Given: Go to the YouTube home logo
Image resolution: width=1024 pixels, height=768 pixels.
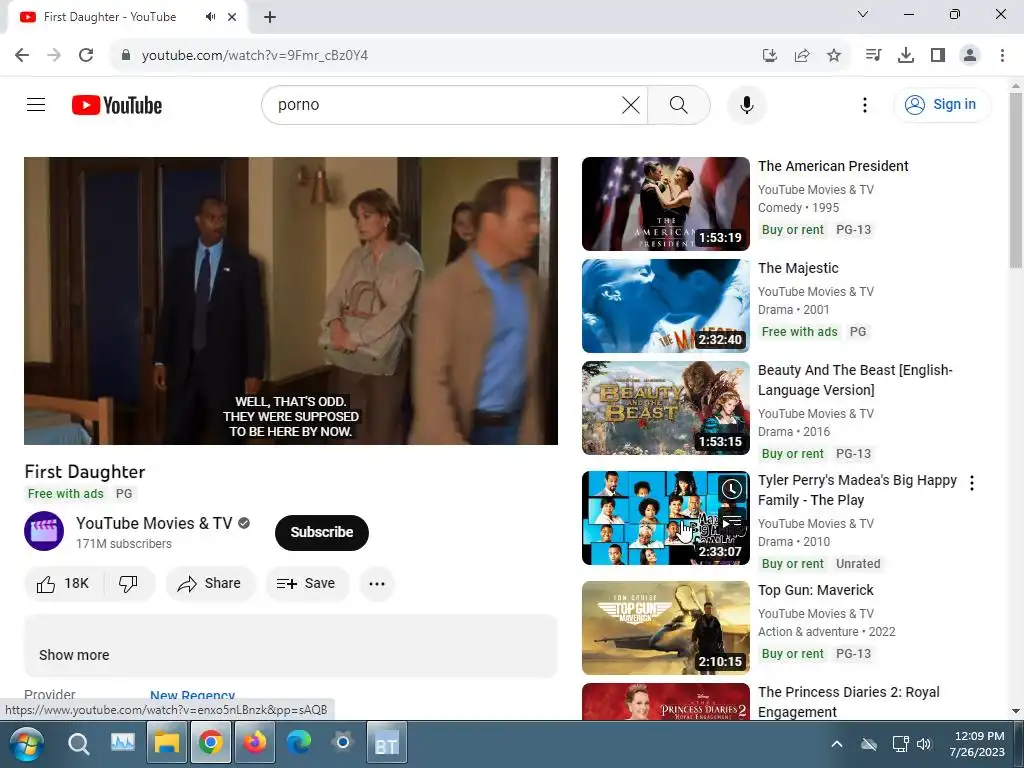Looking at the screenshot, I should tap(117, 105).
